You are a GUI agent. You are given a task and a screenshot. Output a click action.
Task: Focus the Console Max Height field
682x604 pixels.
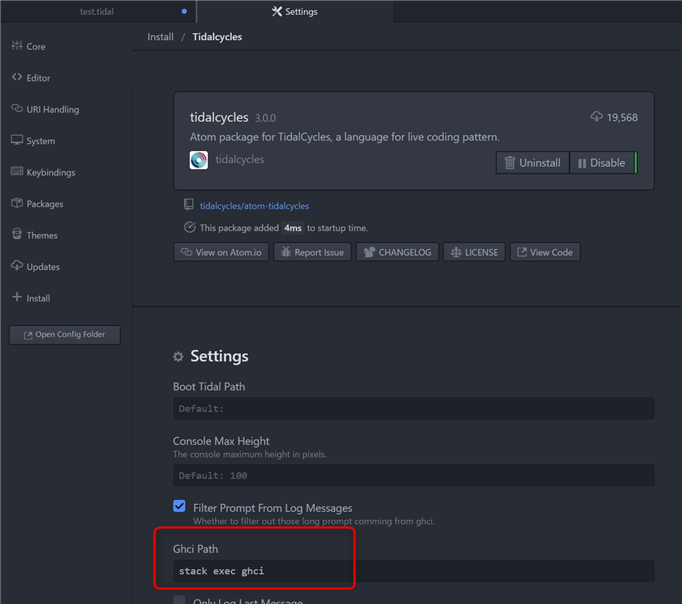414,475
